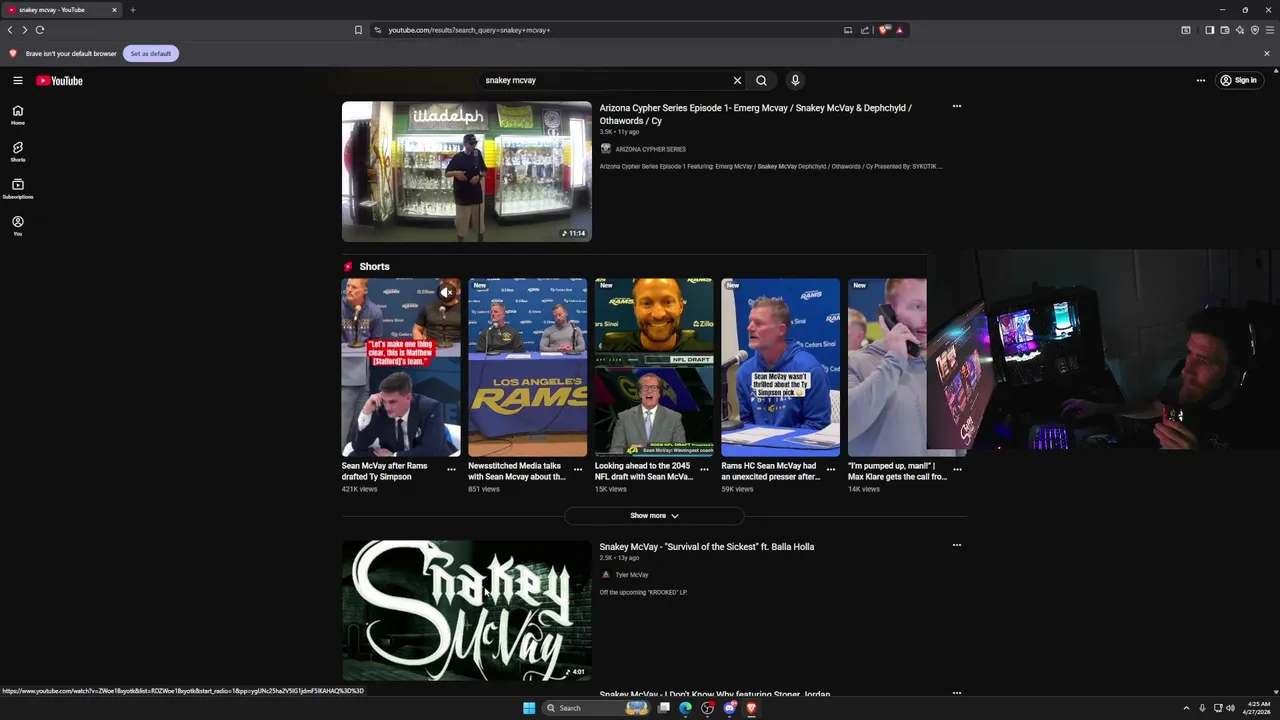Open menu for Rams HC Sean McVay short

[831, 469]
